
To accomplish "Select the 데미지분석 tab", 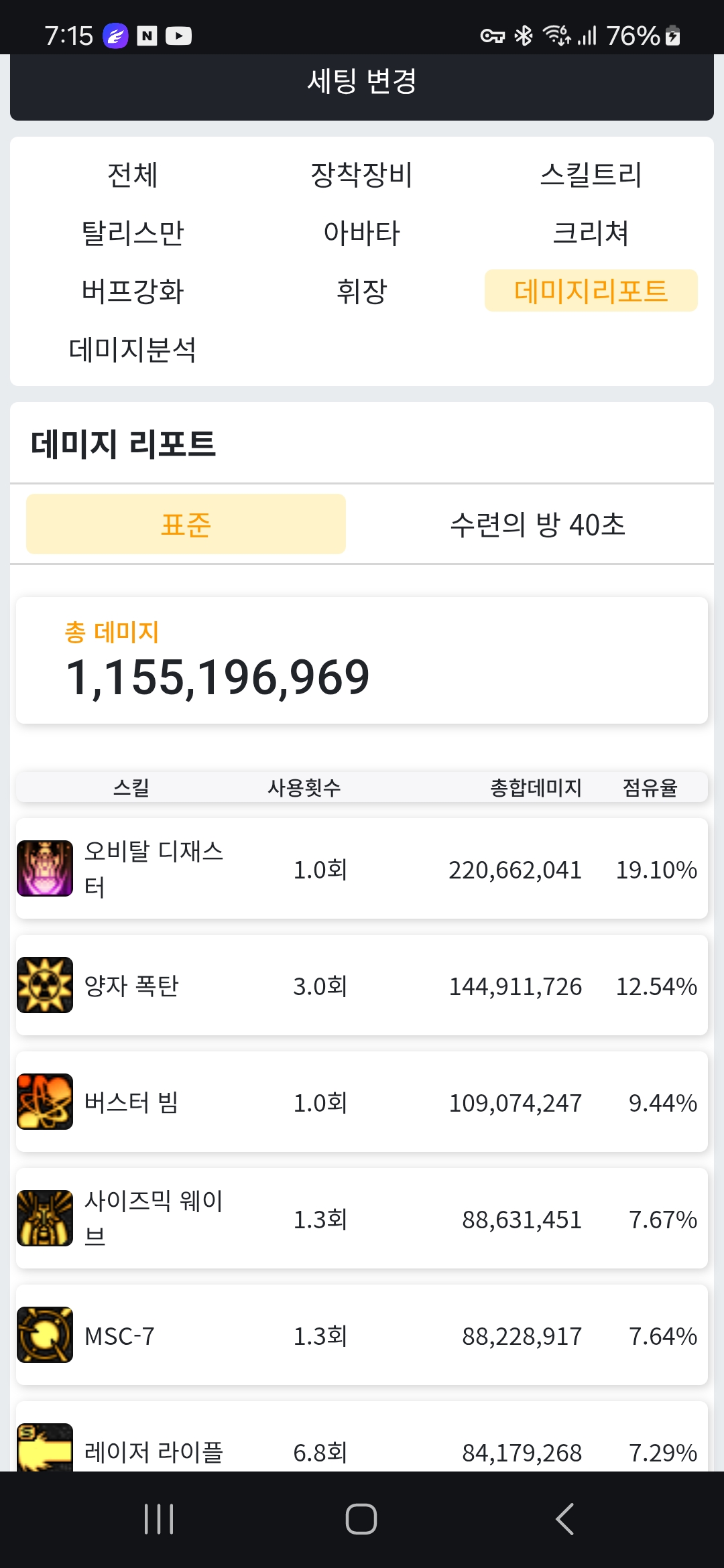I will [133, 350].
